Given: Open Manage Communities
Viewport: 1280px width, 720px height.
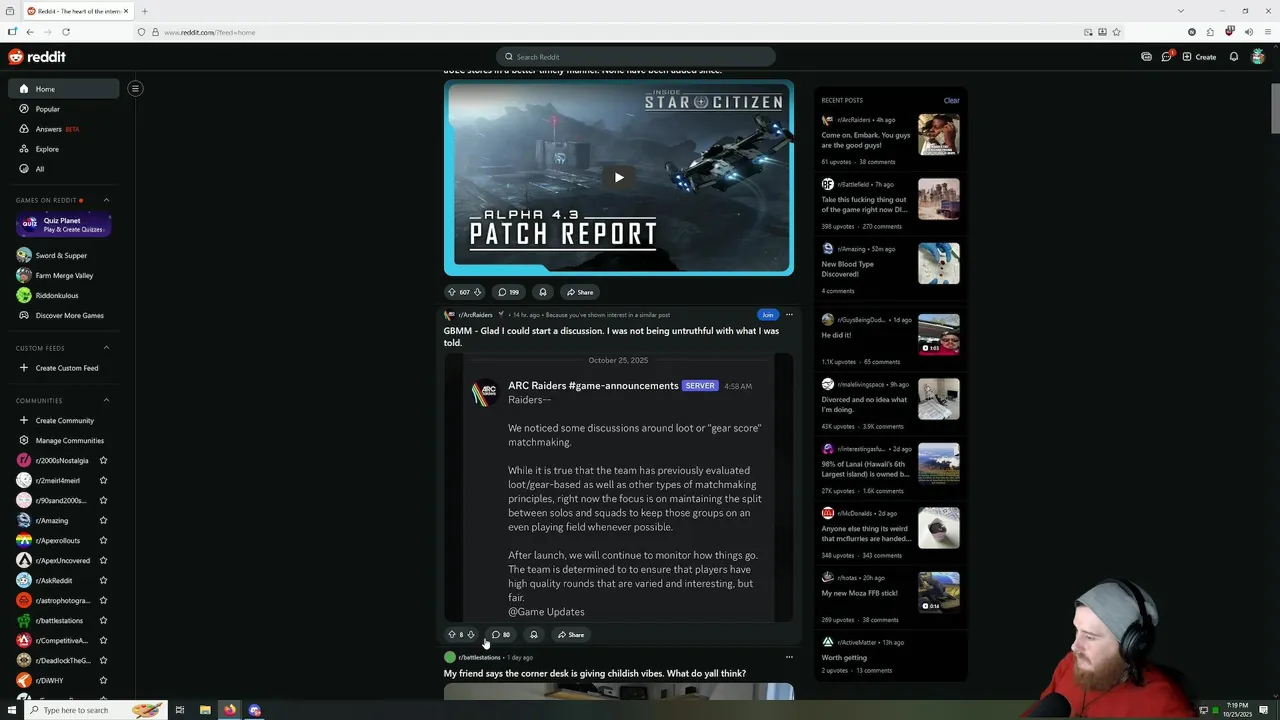Looking at the screenshot, I should 63,440.
